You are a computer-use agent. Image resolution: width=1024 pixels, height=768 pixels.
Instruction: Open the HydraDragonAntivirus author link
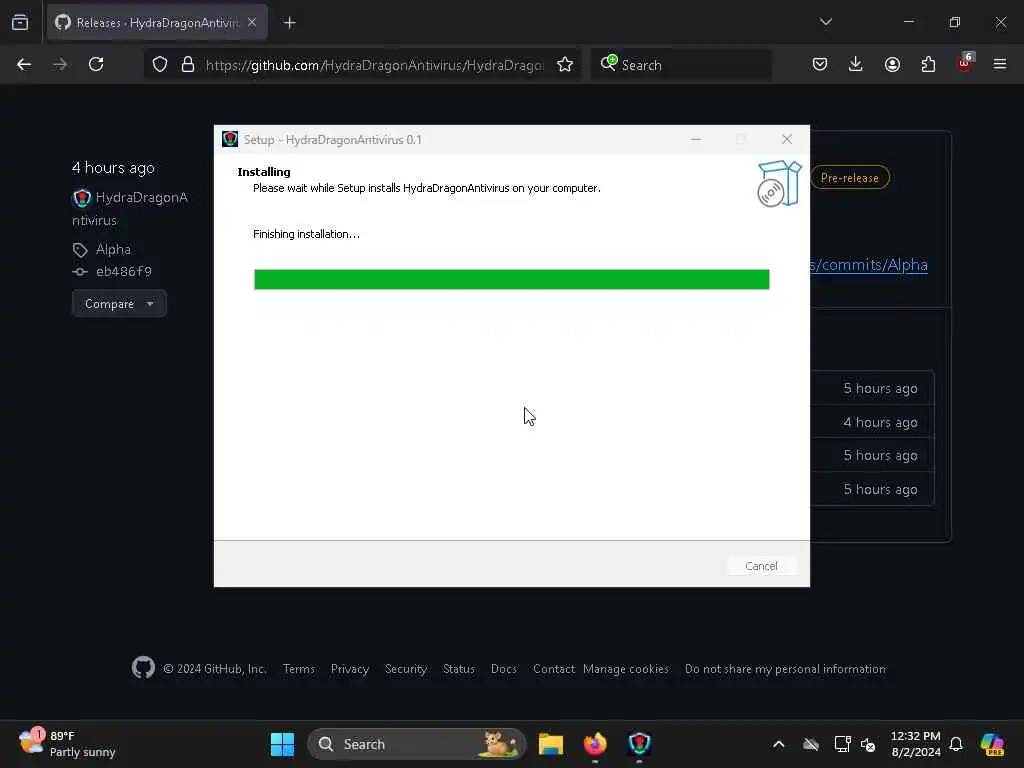pyautogui.click(x=130, y=208)
